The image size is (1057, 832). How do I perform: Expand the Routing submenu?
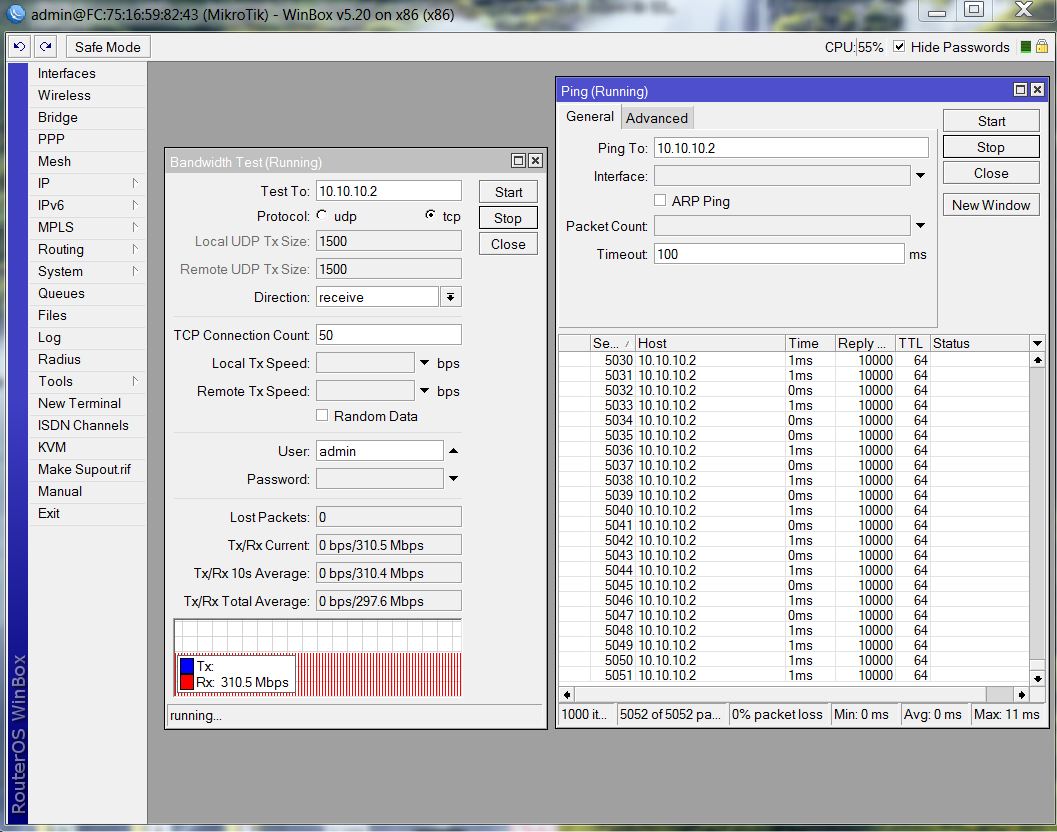click(x=135, y=249)
